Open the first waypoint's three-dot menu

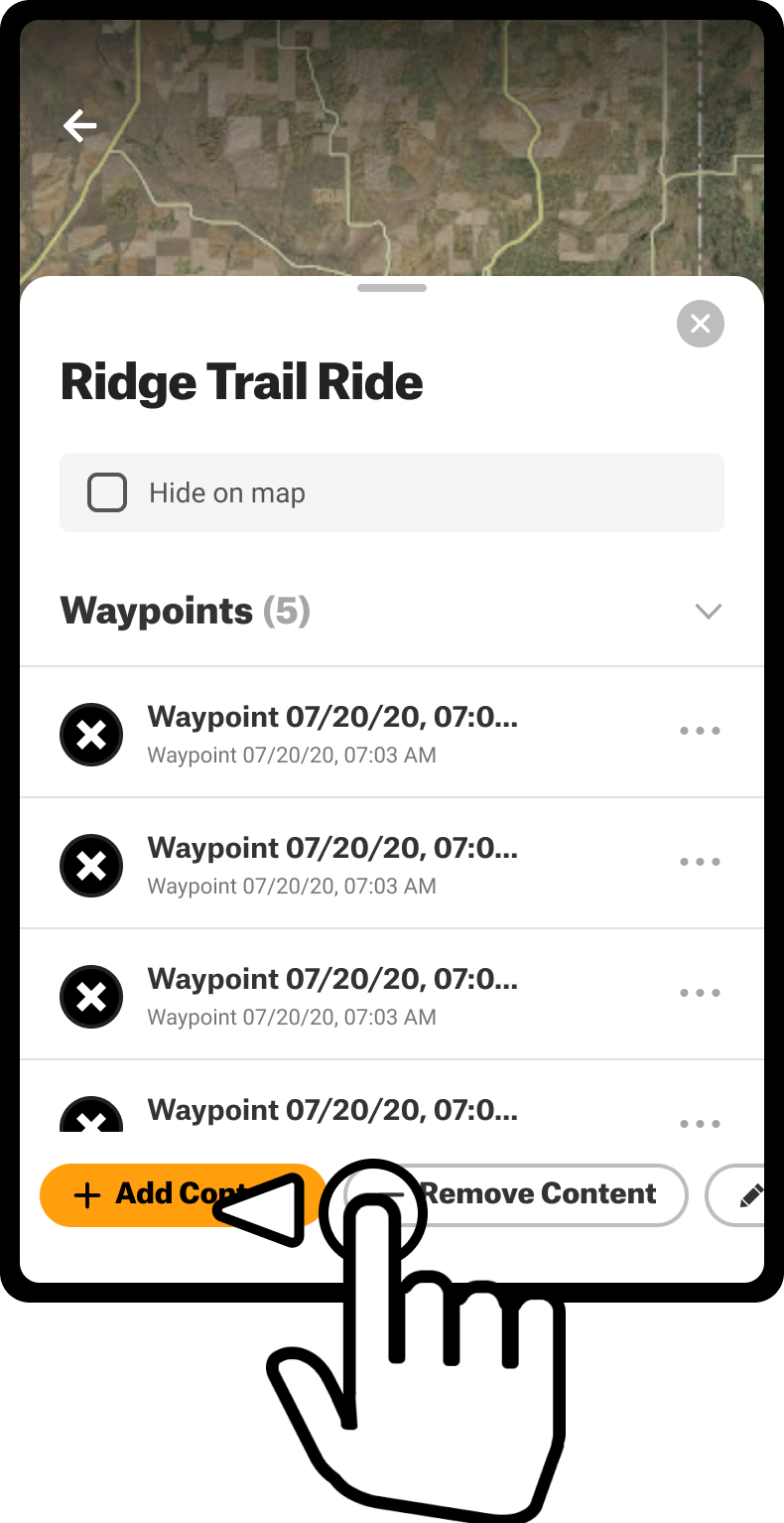point(700,732)
